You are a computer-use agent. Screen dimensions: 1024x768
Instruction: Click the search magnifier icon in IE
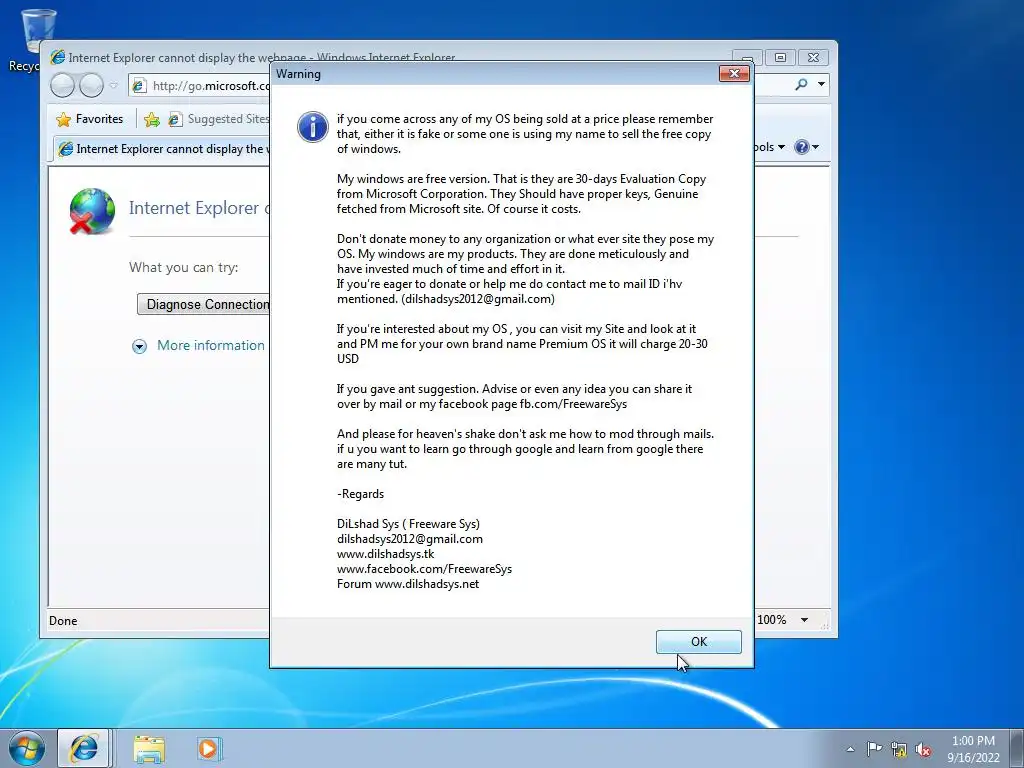[x=801, y=84]
